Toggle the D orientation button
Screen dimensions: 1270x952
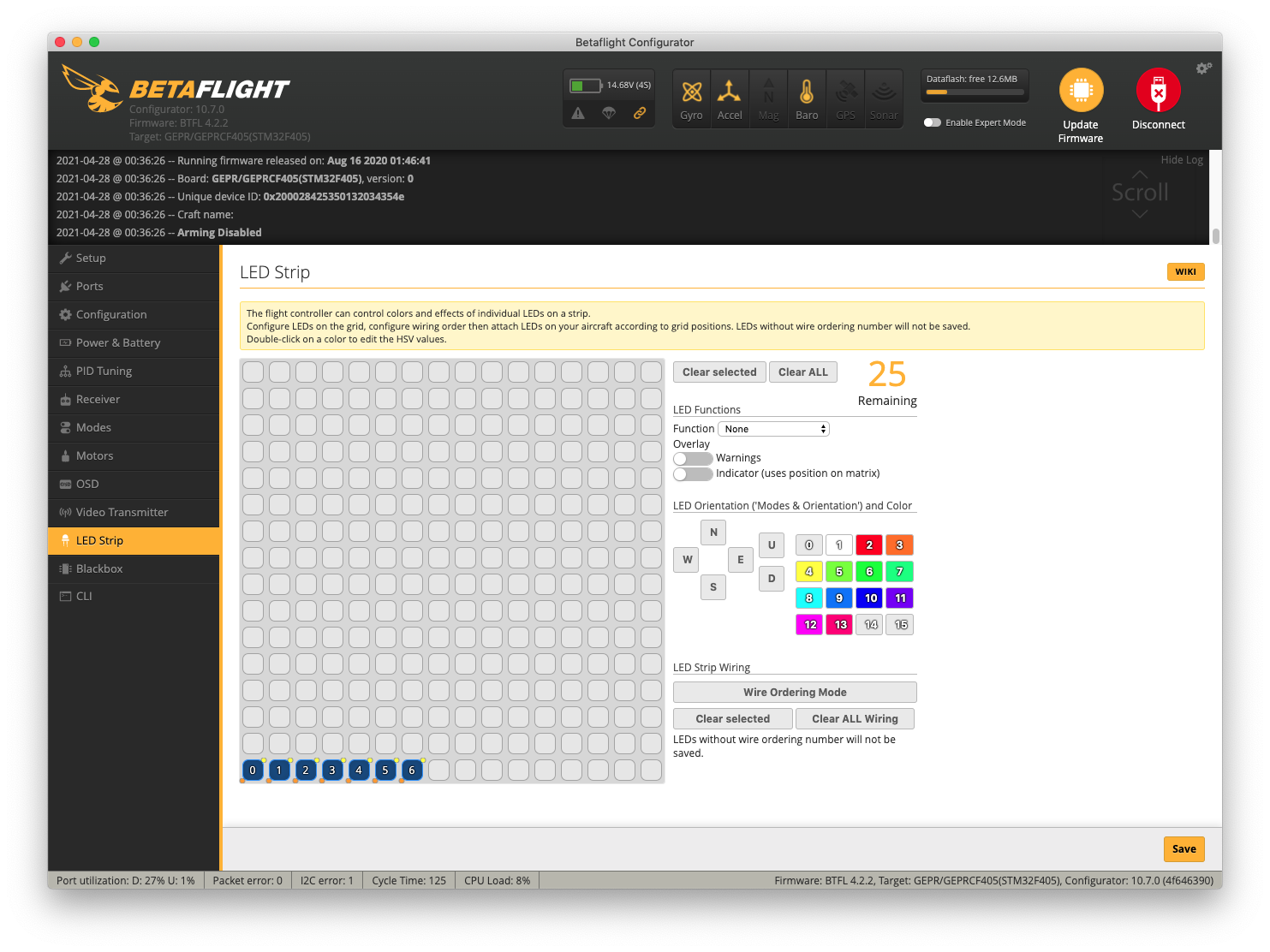tap(772, 579)
